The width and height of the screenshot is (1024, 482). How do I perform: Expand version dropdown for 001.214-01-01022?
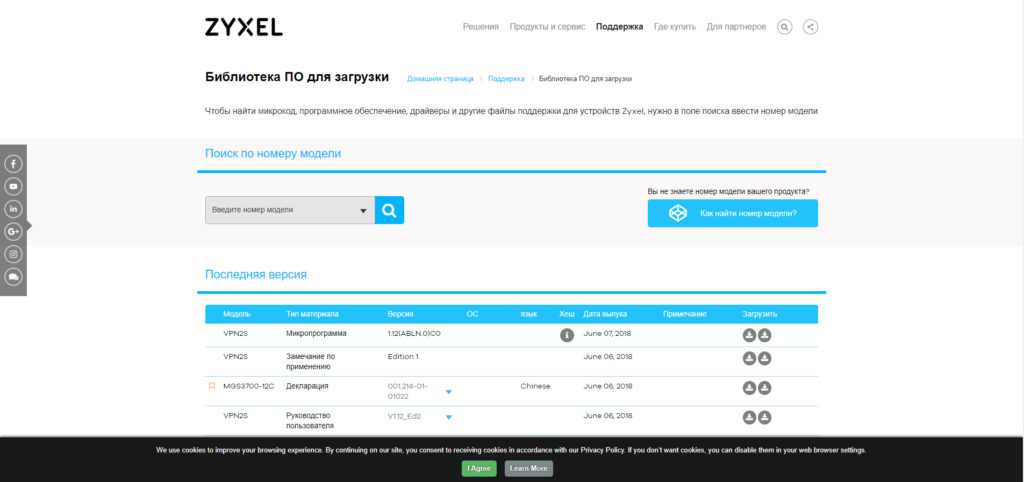pyautogui.click(x=449, y=391)
